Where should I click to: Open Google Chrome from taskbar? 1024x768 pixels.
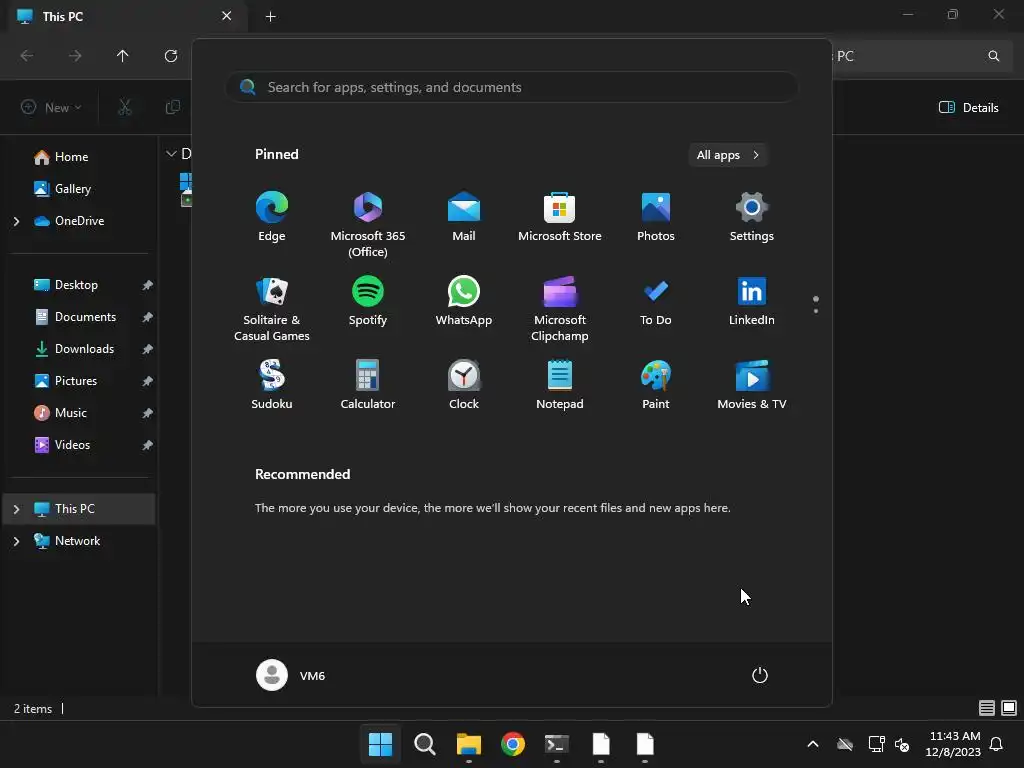tap(513, 744)
